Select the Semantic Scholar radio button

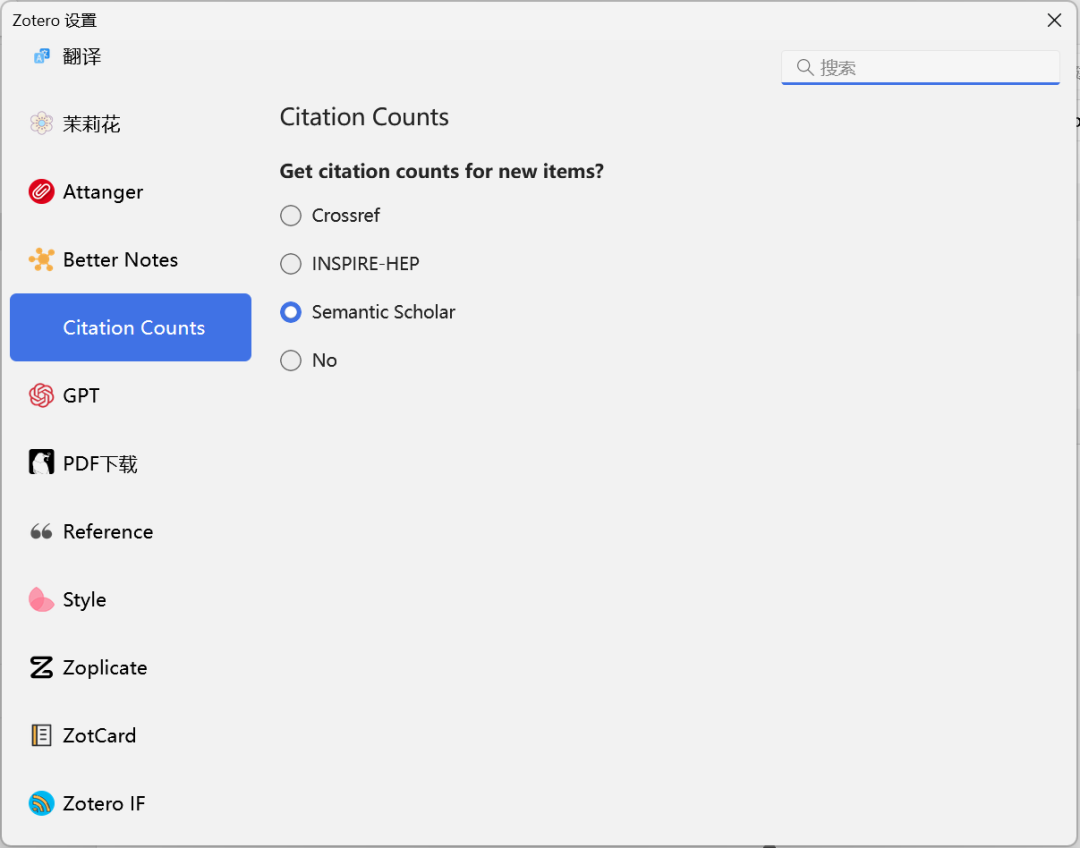291,312
